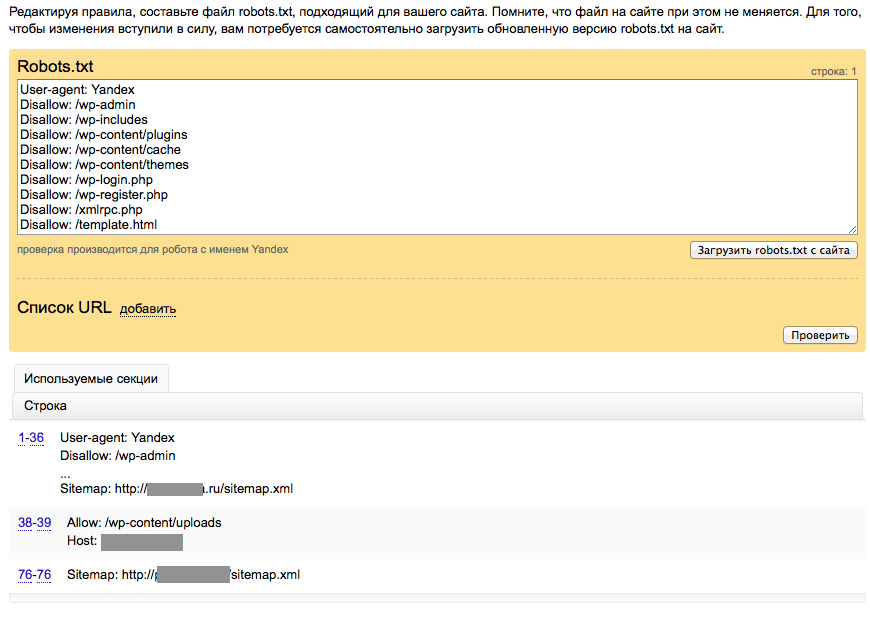Click the /wp-content/themes line in the editor
This screenshot has width=870, height=638.
click(104, 165)
